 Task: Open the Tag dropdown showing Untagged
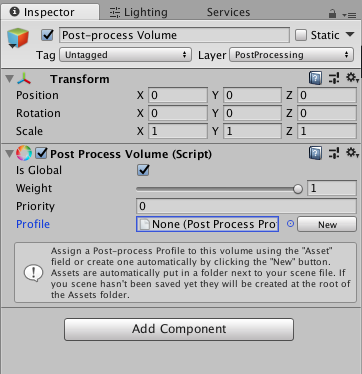coord(125,55)
